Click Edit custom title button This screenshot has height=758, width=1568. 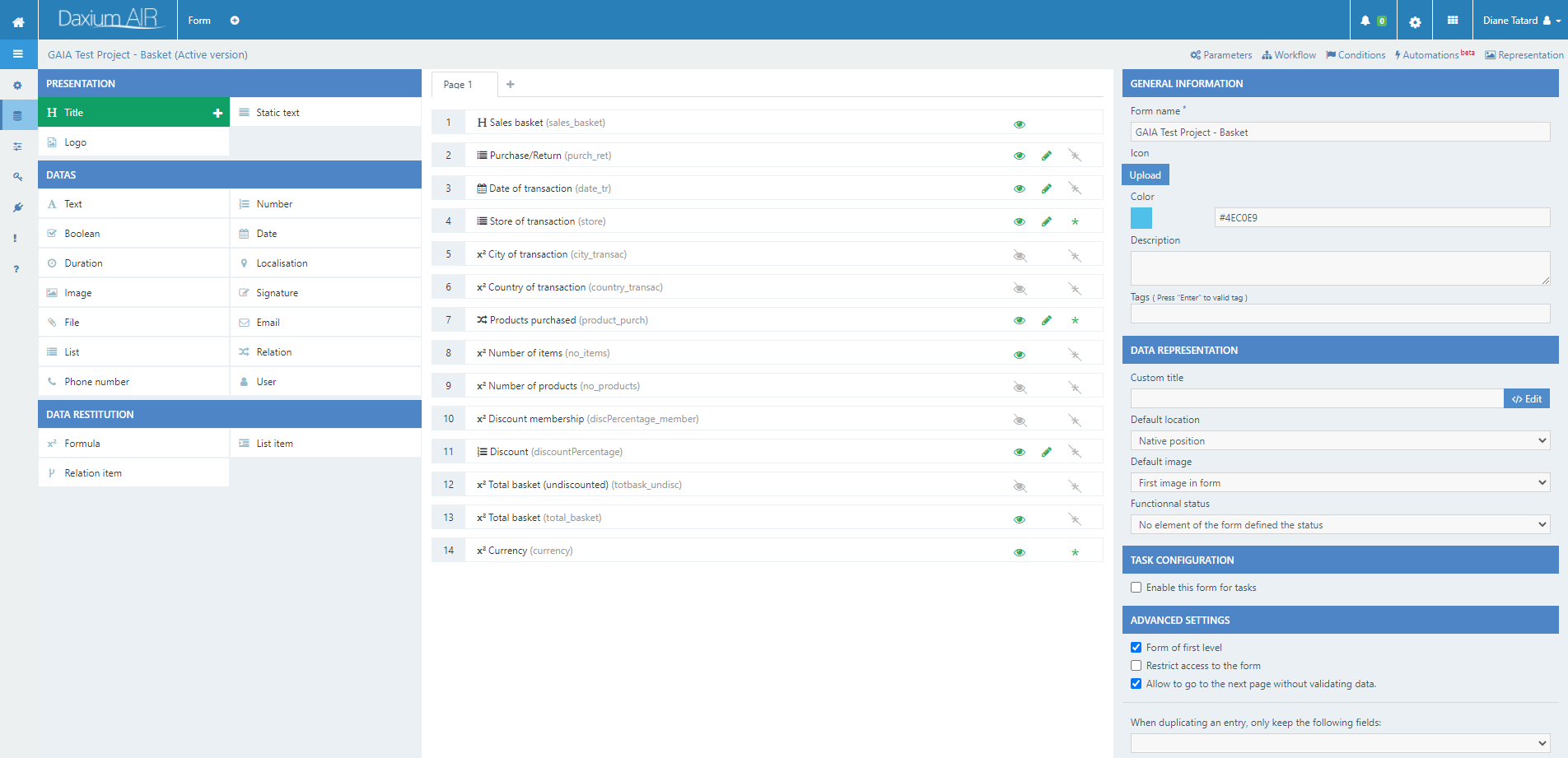[x=1527, y=399]
